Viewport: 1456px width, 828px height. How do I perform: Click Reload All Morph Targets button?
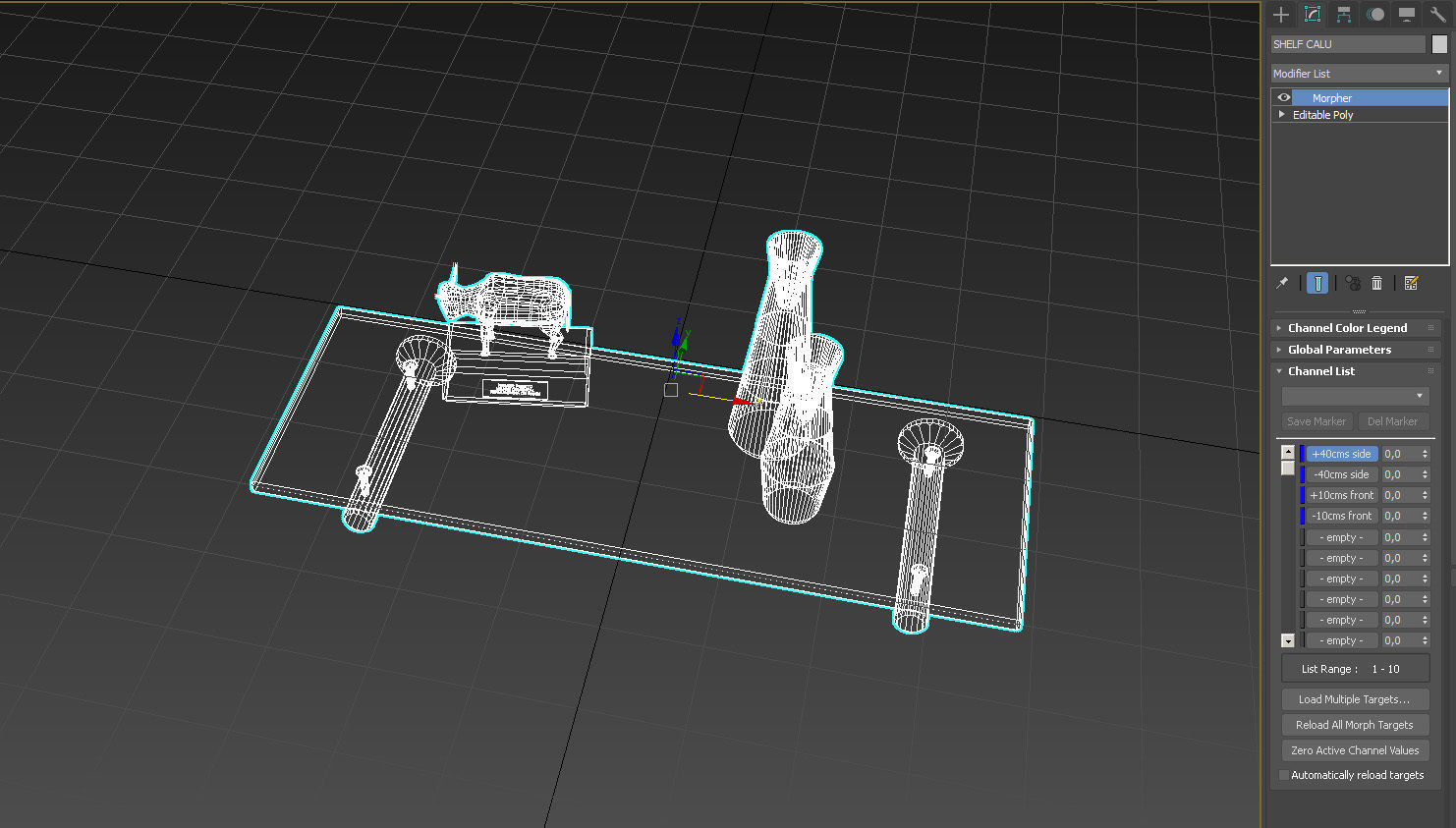[1355, 725]
